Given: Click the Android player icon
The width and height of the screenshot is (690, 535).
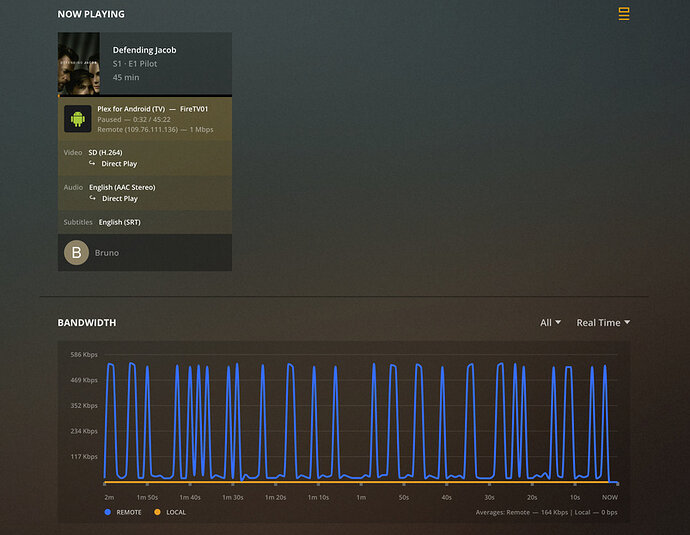Looking at the screenshot, I should point(78,119).
